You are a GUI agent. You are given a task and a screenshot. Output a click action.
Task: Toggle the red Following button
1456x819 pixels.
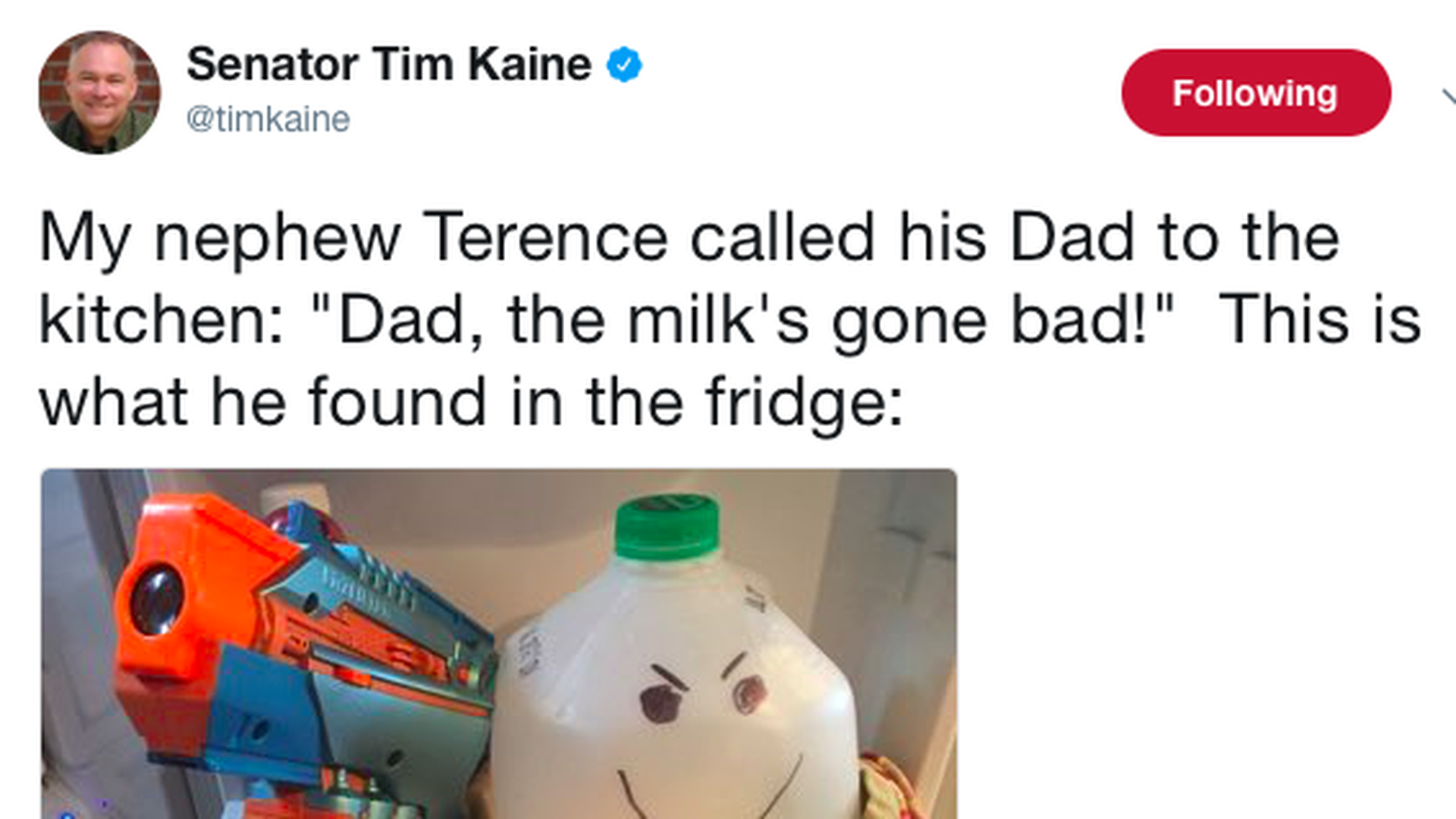(1256, 93)
